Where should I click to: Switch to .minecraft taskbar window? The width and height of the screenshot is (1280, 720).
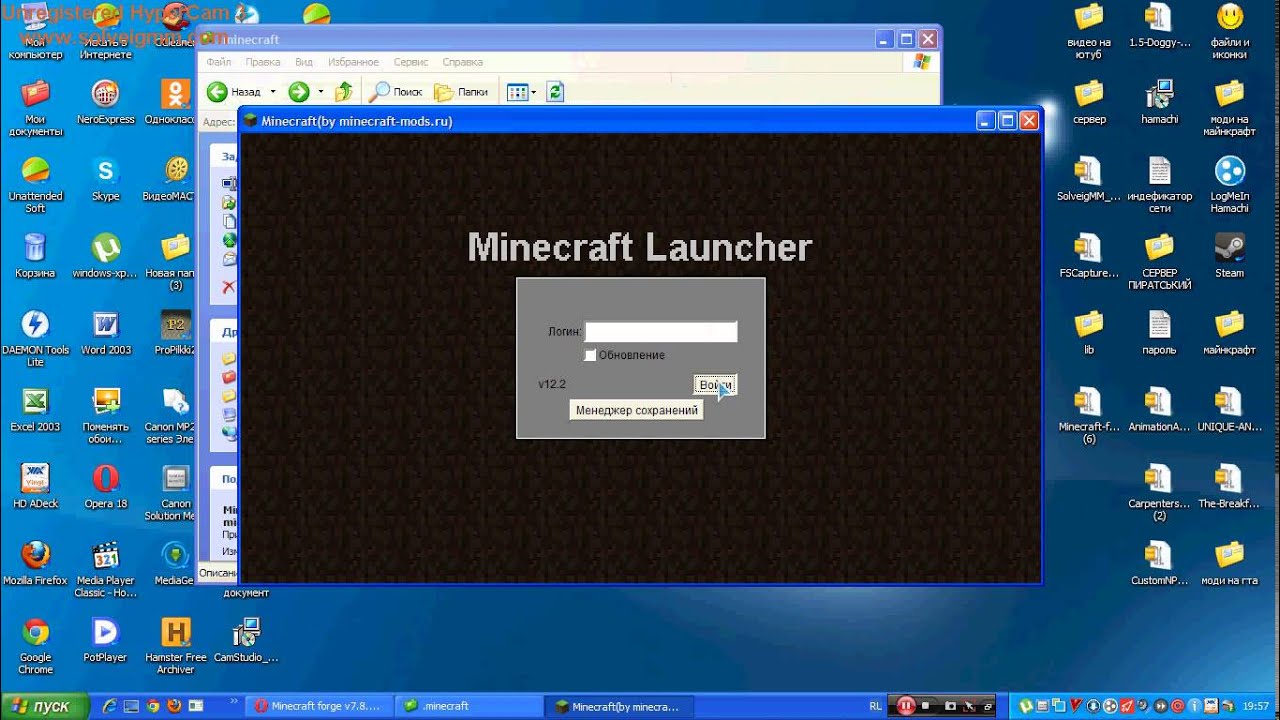[469, 706]
